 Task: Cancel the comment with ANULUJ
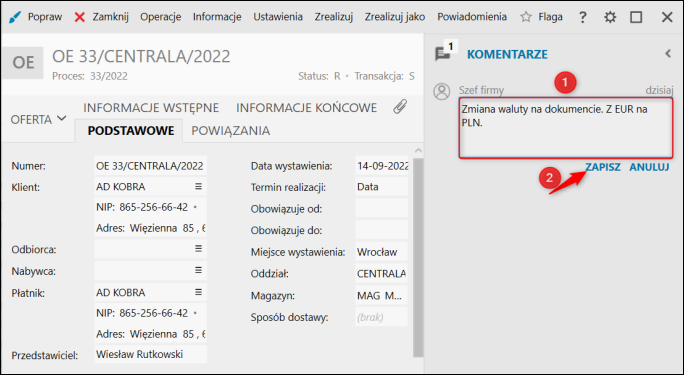point(649,167)
